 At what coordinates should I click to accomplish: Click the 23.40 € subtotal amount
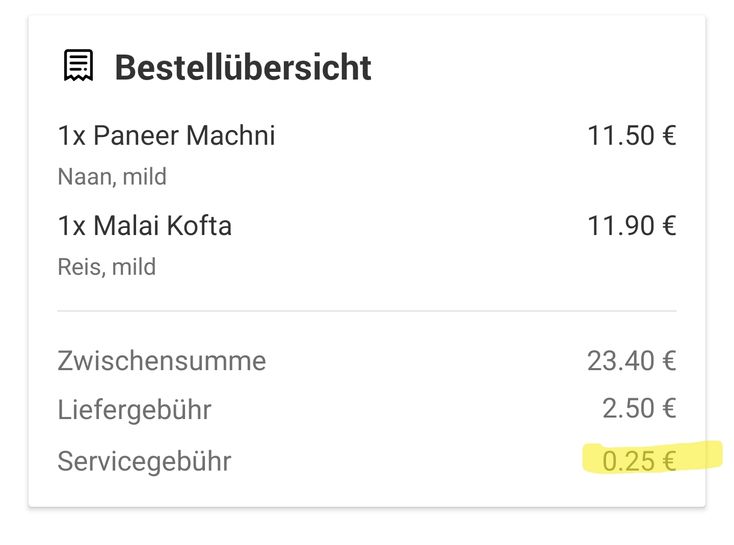tap(631, 361)
